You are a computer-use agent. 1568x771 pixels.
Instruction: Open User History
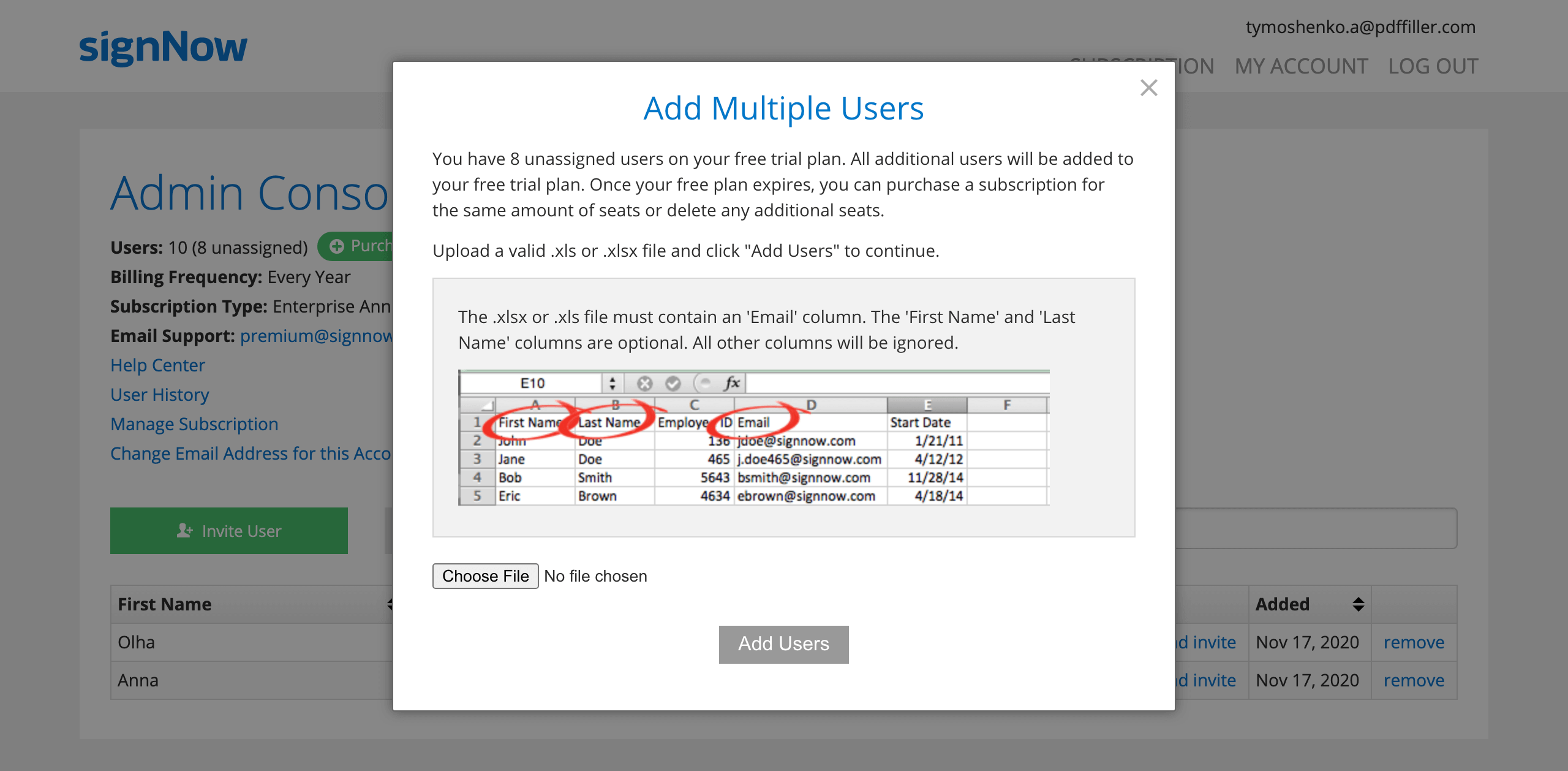[159, 394]
